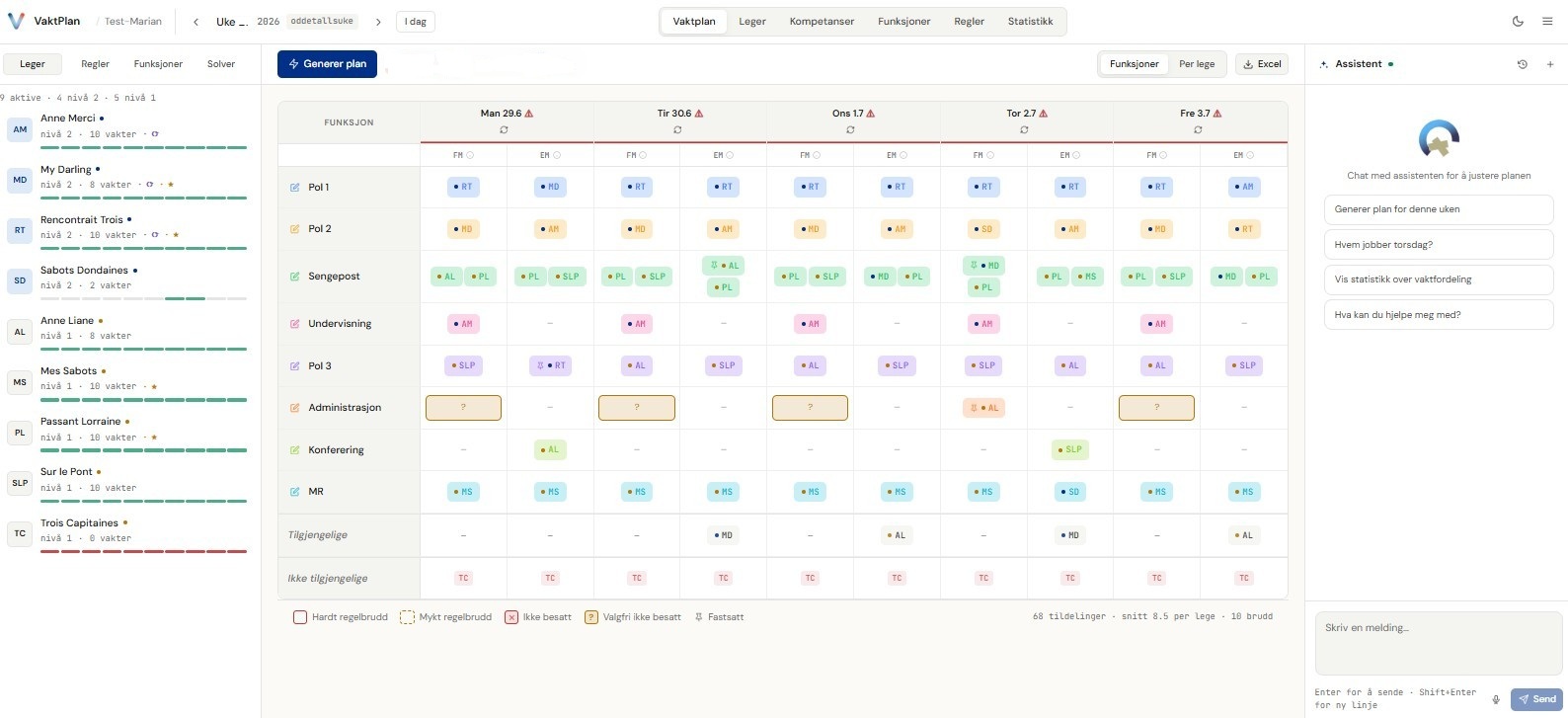Click the Hardt regelbrudd legend swatch
Image resolution: width=1568 pixels, height=718 pixels.
[x=300, y=617]
